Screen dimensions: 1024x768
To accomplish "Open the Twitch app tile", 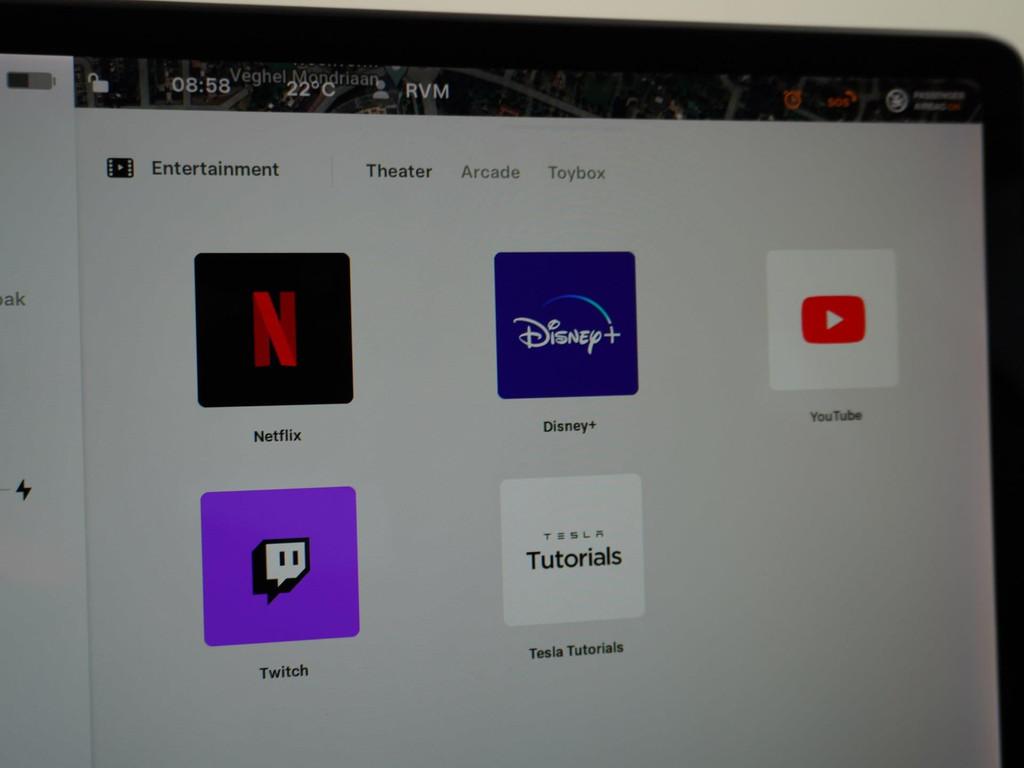I will (280, 566).
